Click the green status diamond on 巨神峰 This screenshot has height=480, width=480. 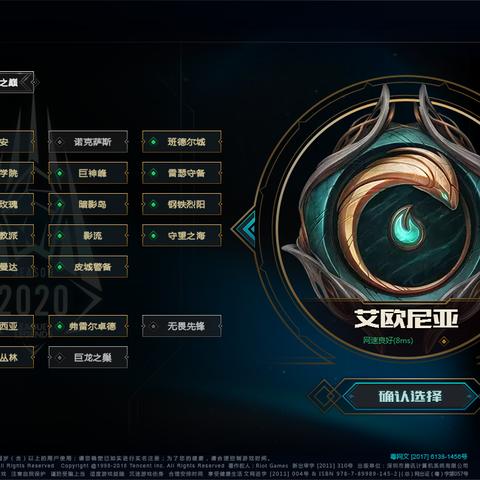point(60,173)
